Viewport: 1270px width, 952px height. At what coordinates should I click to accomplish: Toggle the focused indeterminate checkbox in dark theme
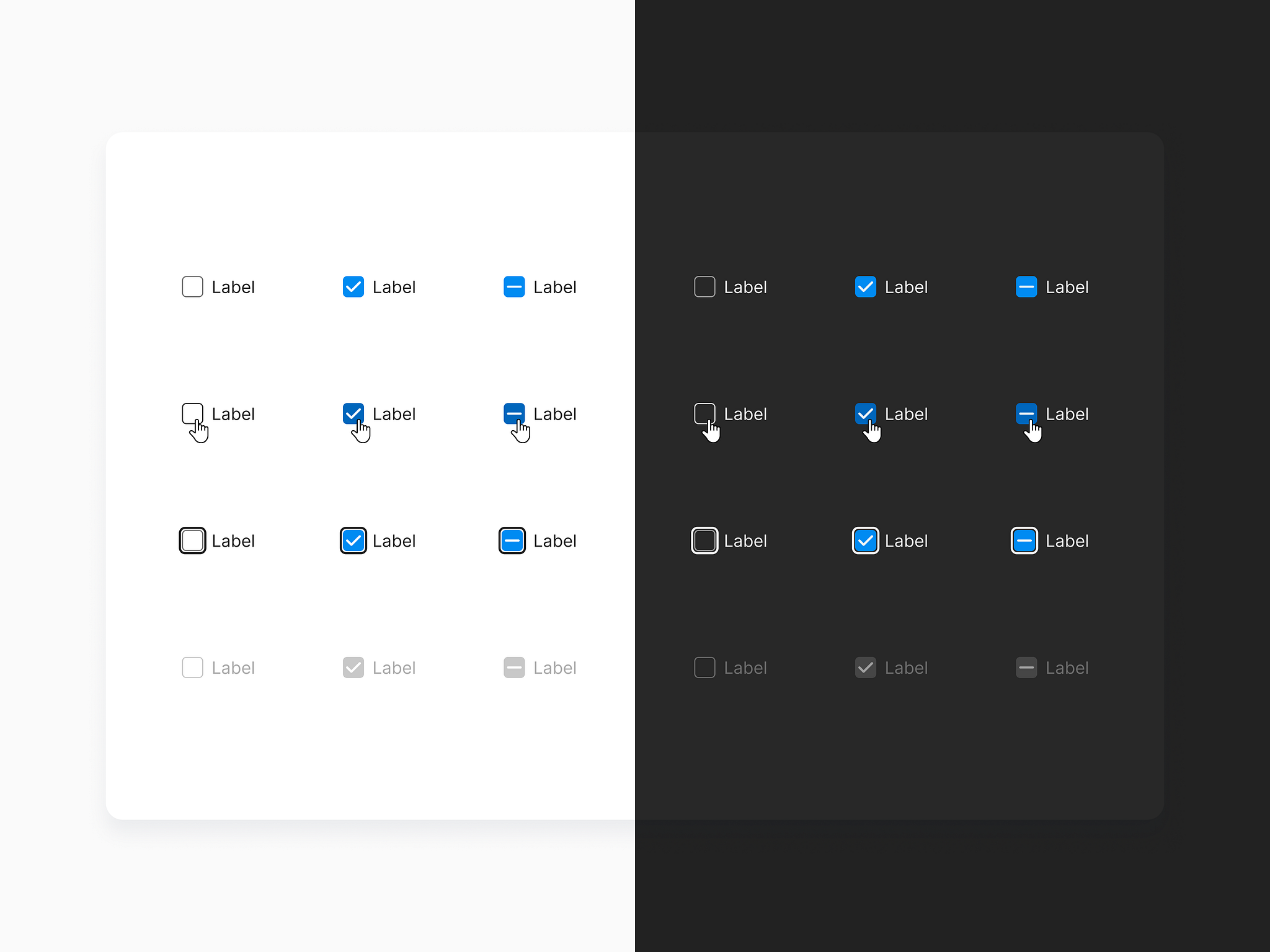tap(1024, 540)
